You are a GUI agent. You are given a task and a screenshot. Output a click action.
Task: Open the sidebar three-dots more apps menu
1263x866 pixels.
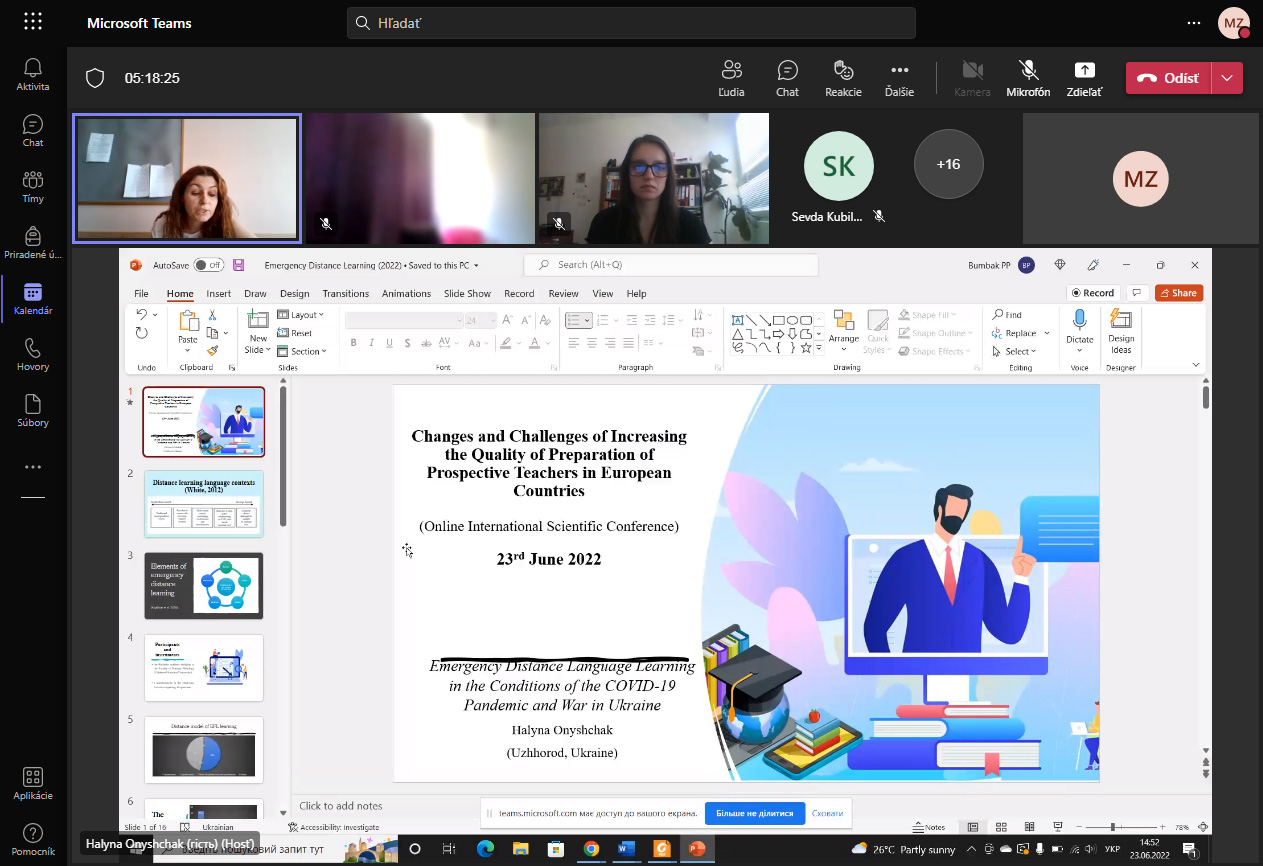(x=33, y=467)
